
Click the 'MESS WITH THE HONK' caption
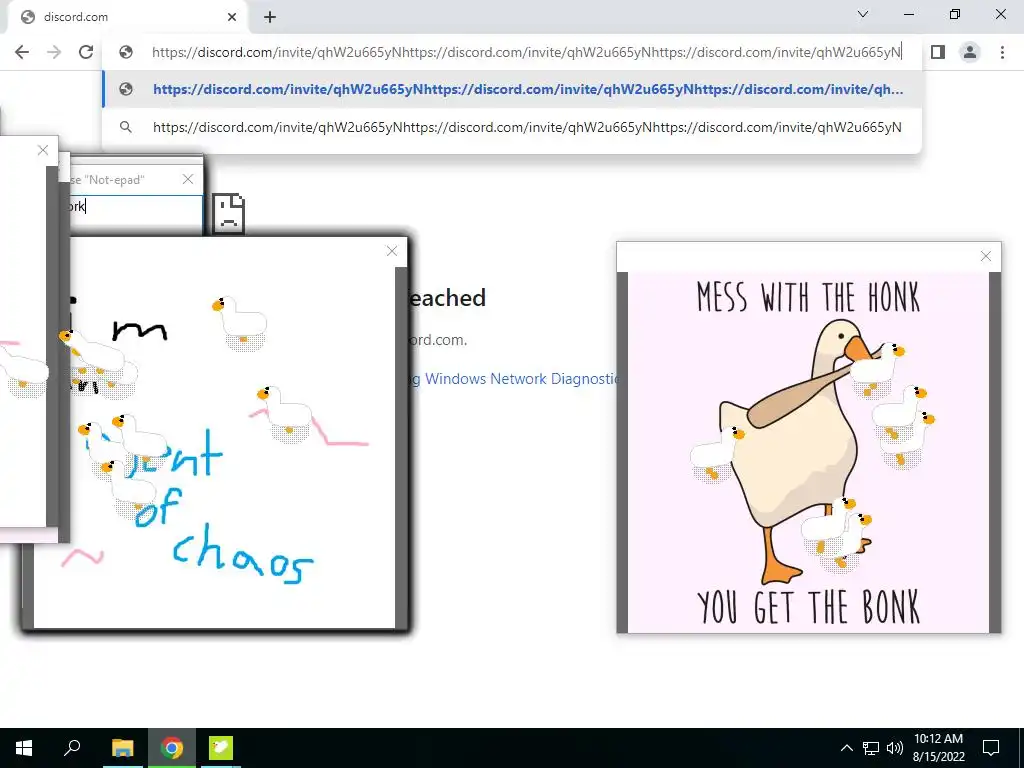[808, 298]
